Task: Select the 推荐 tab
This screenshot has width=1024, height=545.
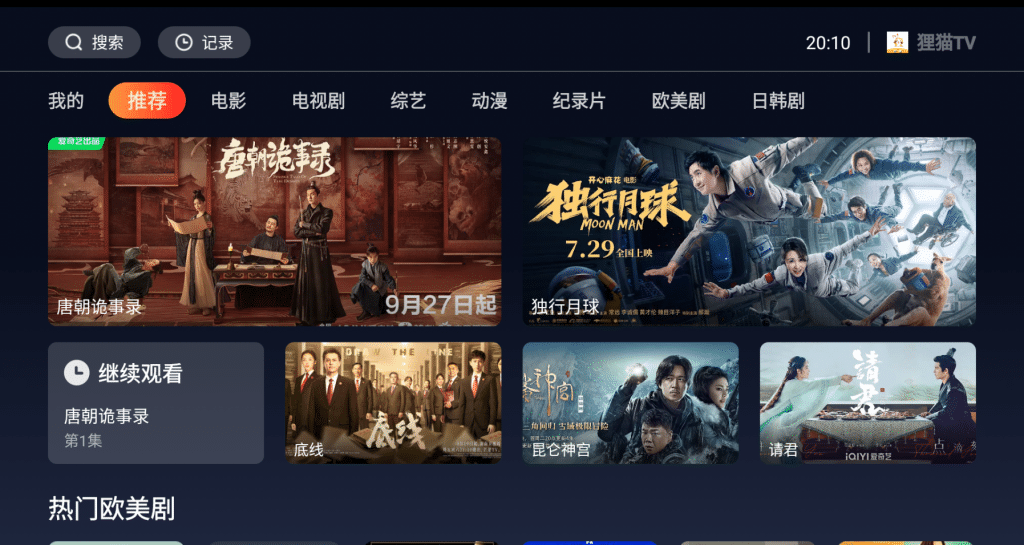Action: (x=147, y=101)
